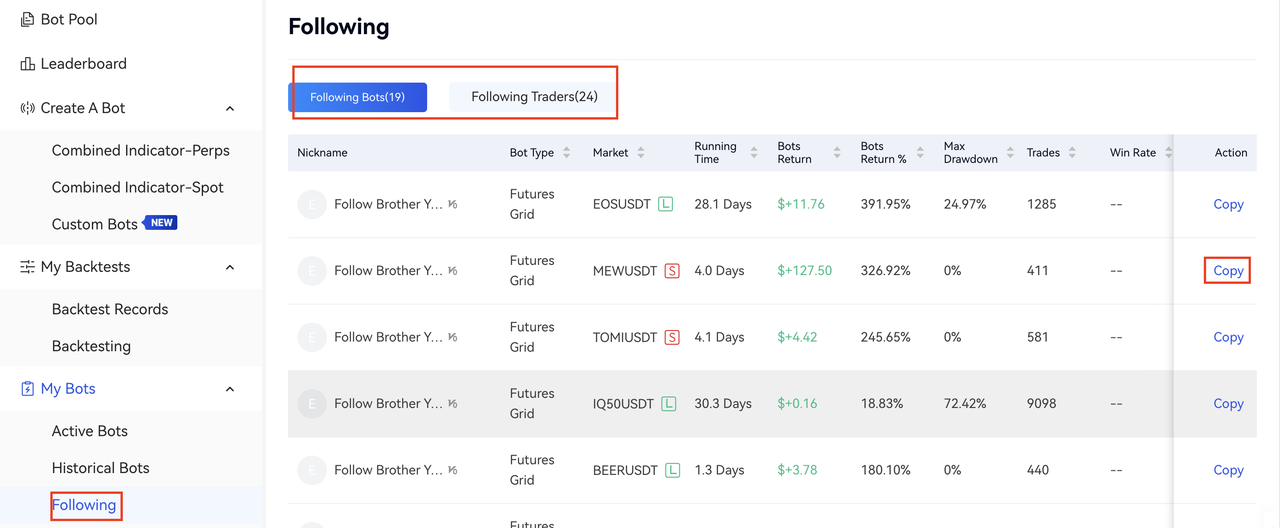The height and width of the screenshot is (528, 1280).
Task: Select the Following Bots tab
Action: point(357,97)
